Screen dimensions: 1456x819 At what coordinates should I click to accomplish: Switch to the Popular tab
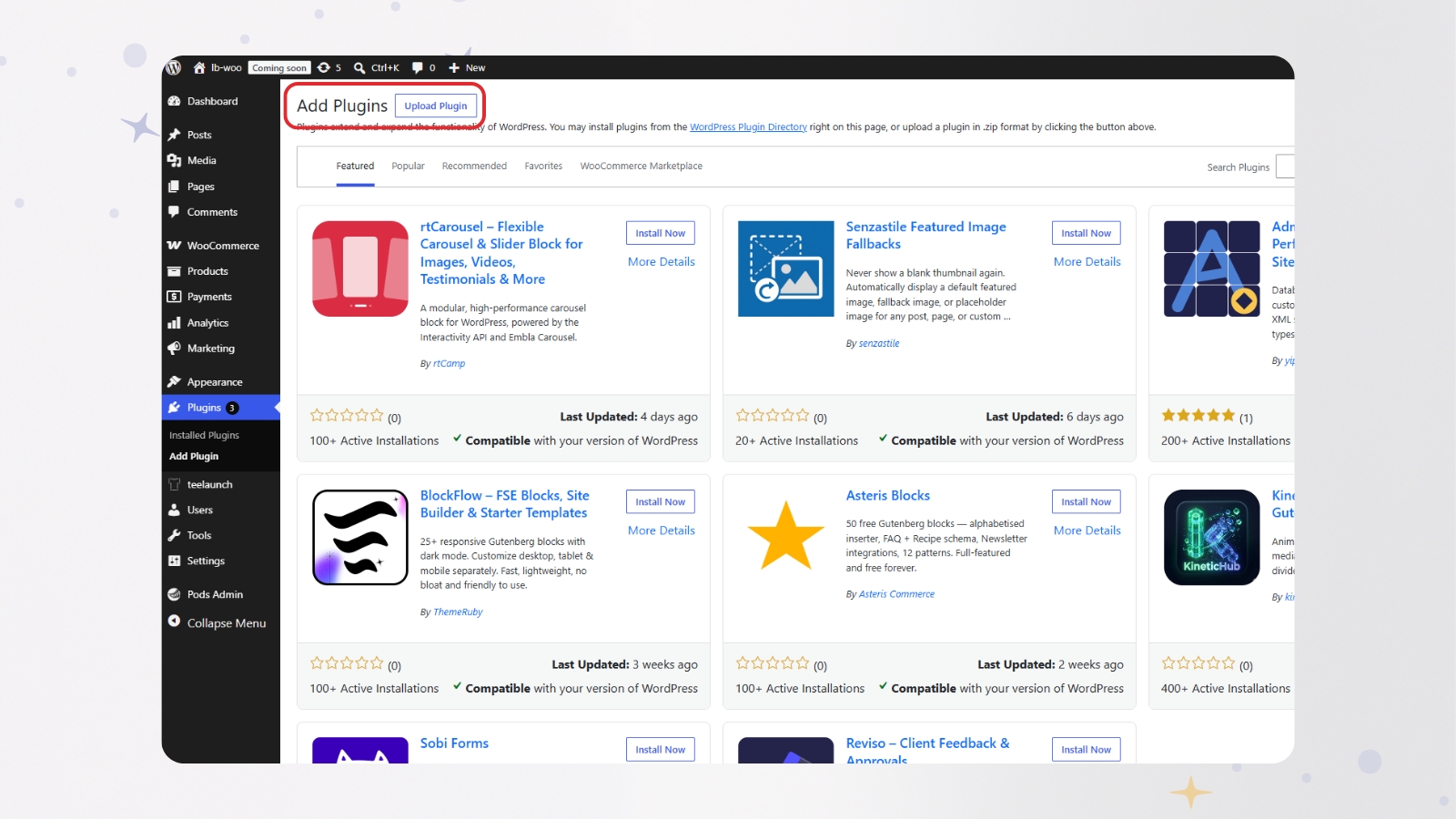[x=408, y=167]
